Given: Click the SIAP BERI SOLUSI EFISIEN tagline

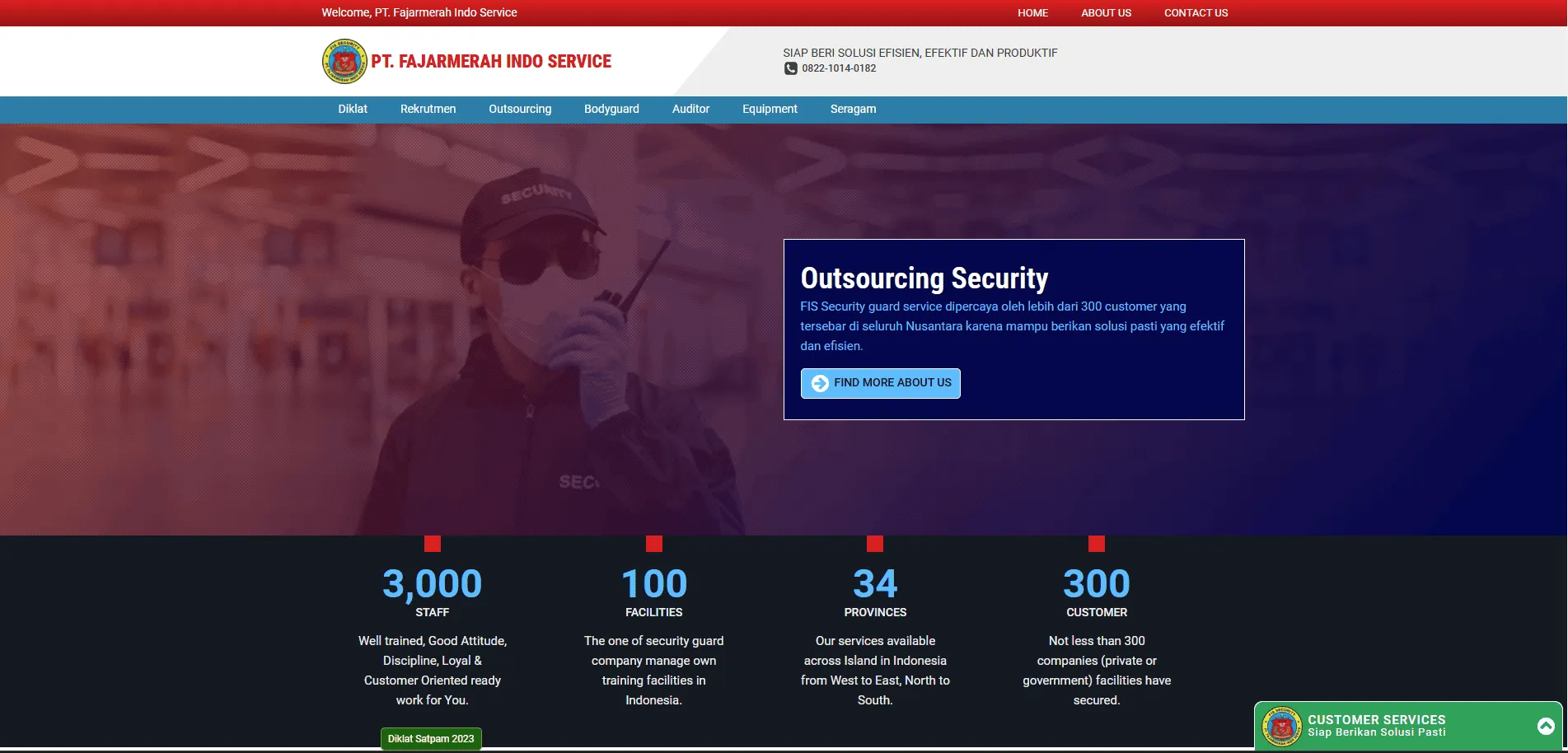Looking at the screenshot, I should tap(920, 53).
